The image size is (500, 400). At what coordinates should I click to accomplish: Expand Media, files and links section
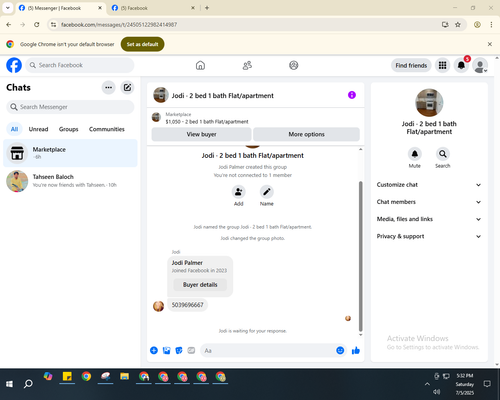coord(429,219)
